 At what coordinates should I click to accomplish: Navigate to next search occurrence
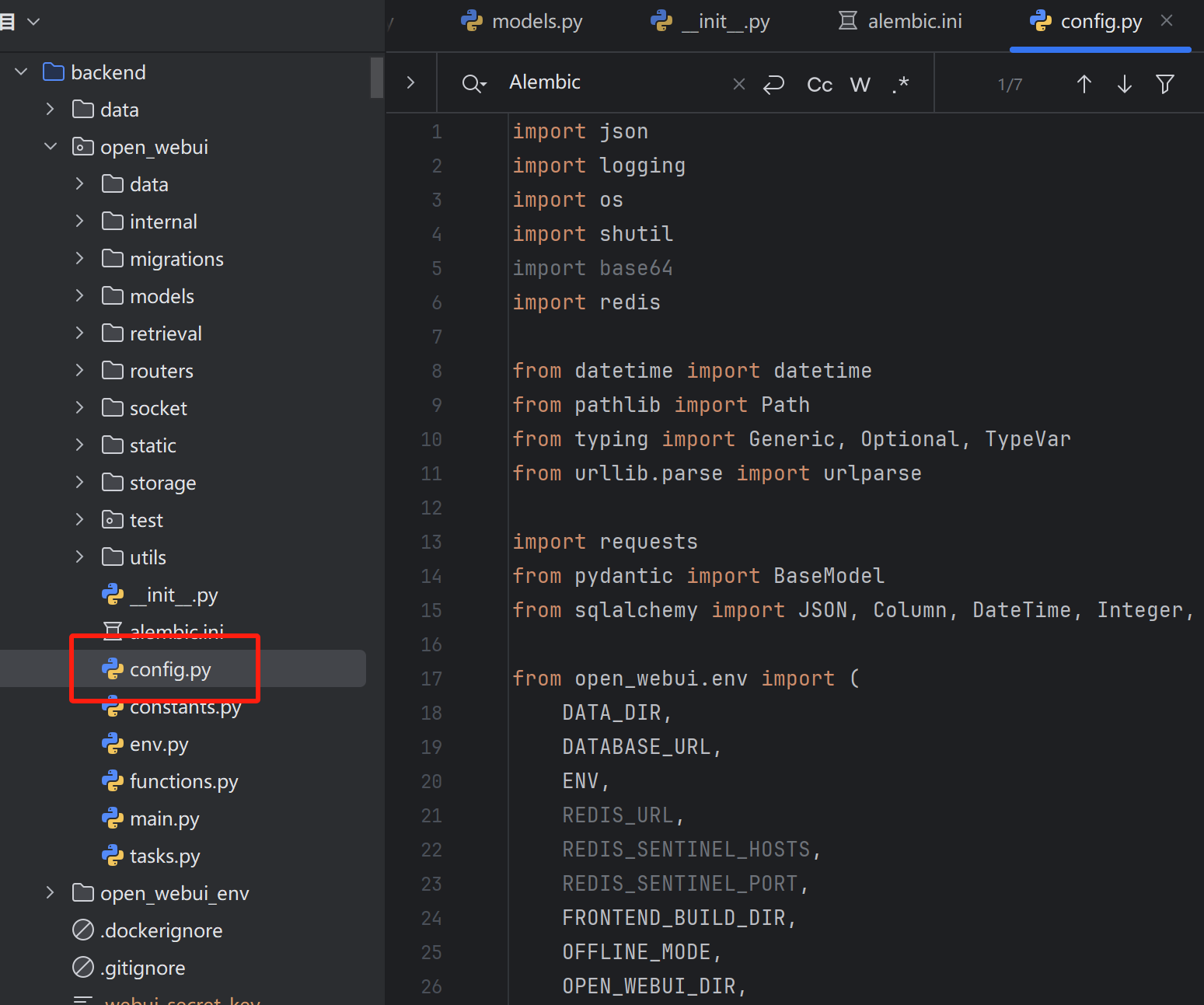point(1124,83)
